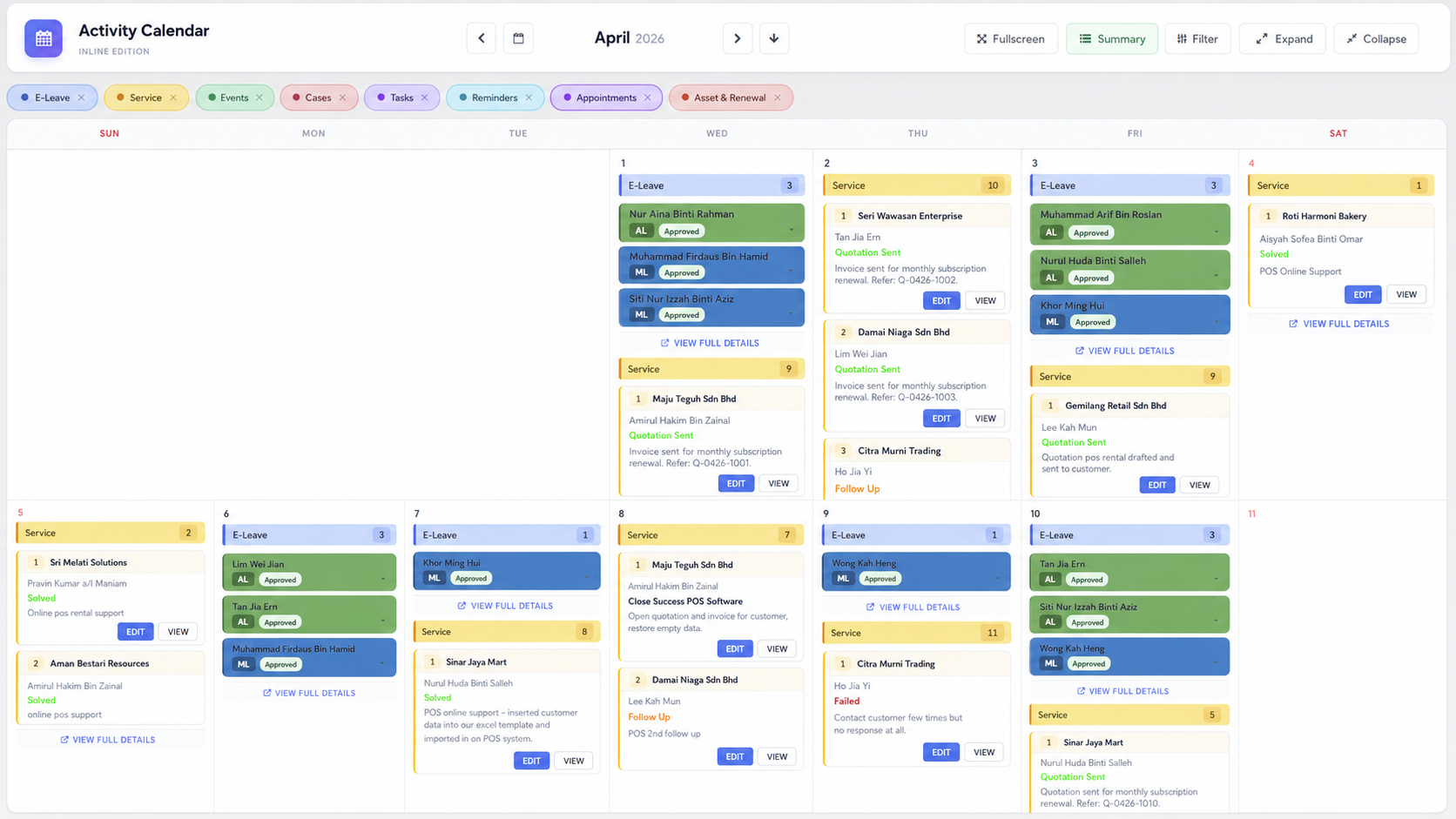Select Nur Aina Binti Rahman leave card
The height and width of the screenshot is (819, 1456).
[711, 223]
